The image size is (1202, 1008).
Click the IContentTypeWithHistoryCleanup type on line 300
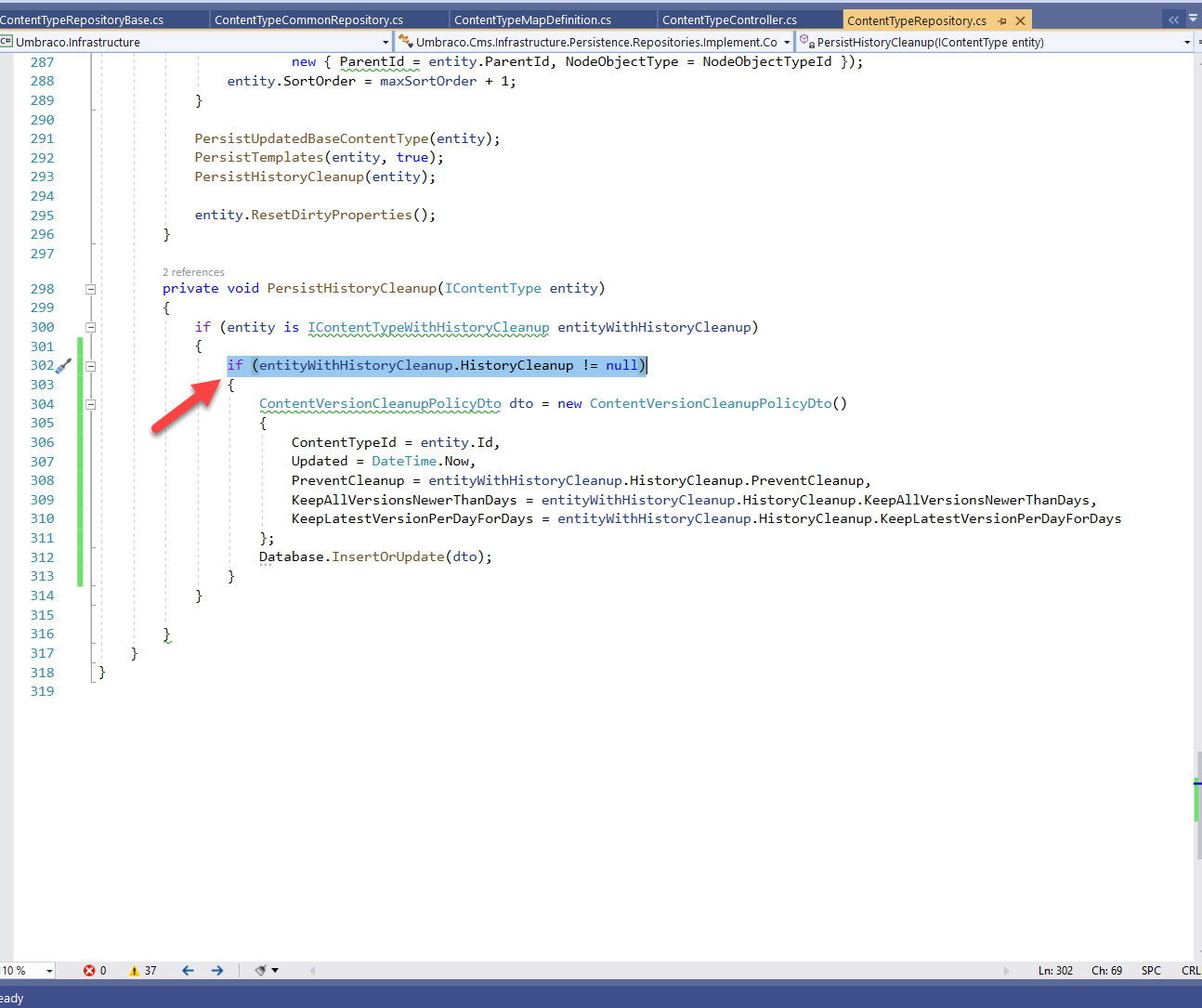(428, 327)
